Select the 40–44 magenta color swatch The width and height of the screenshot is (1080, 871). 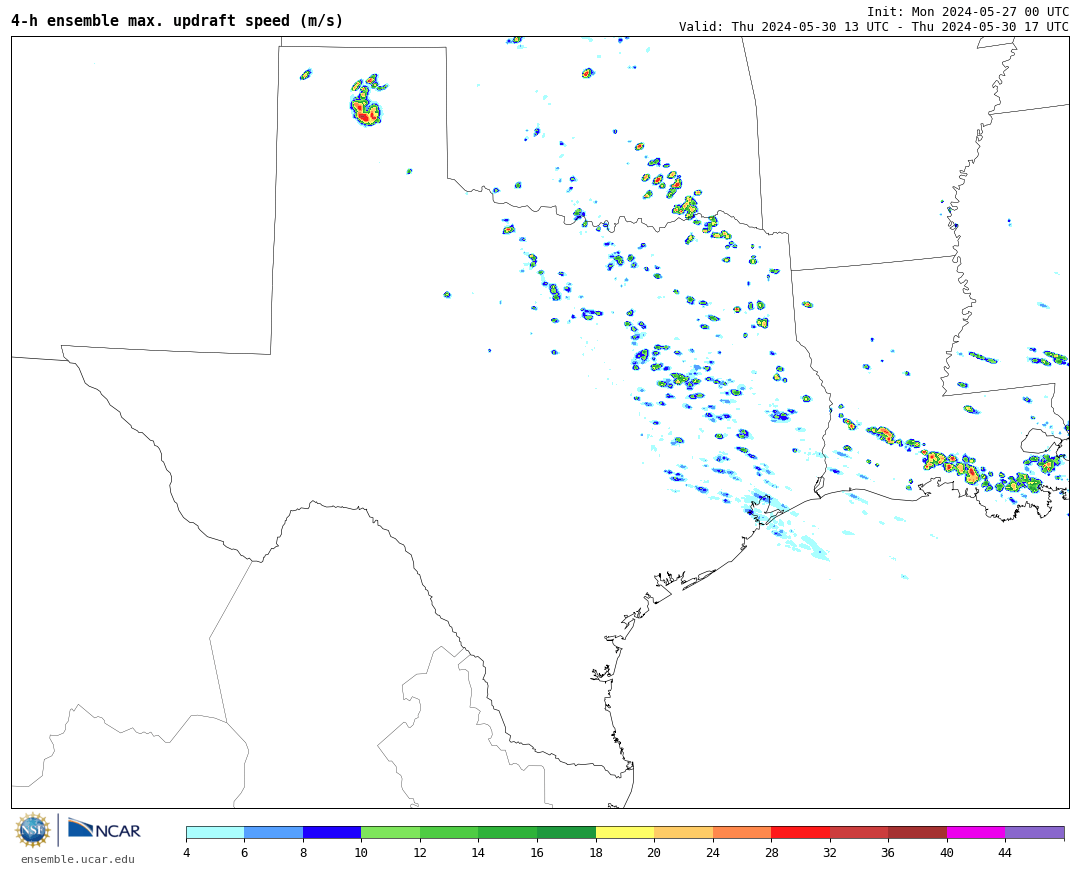976,832
